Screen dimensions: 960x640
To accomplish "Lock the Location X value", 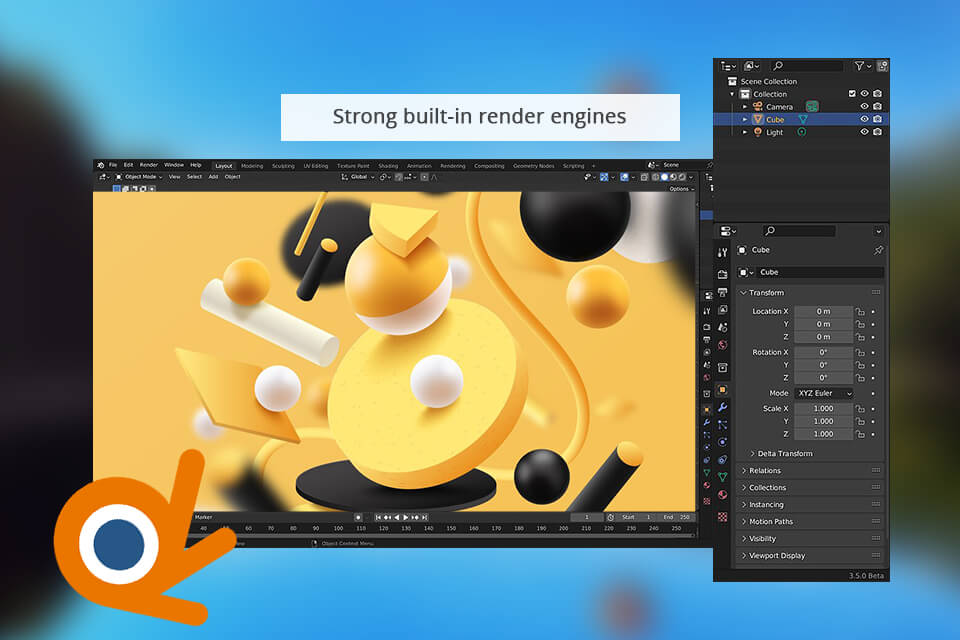I will 860,311.
